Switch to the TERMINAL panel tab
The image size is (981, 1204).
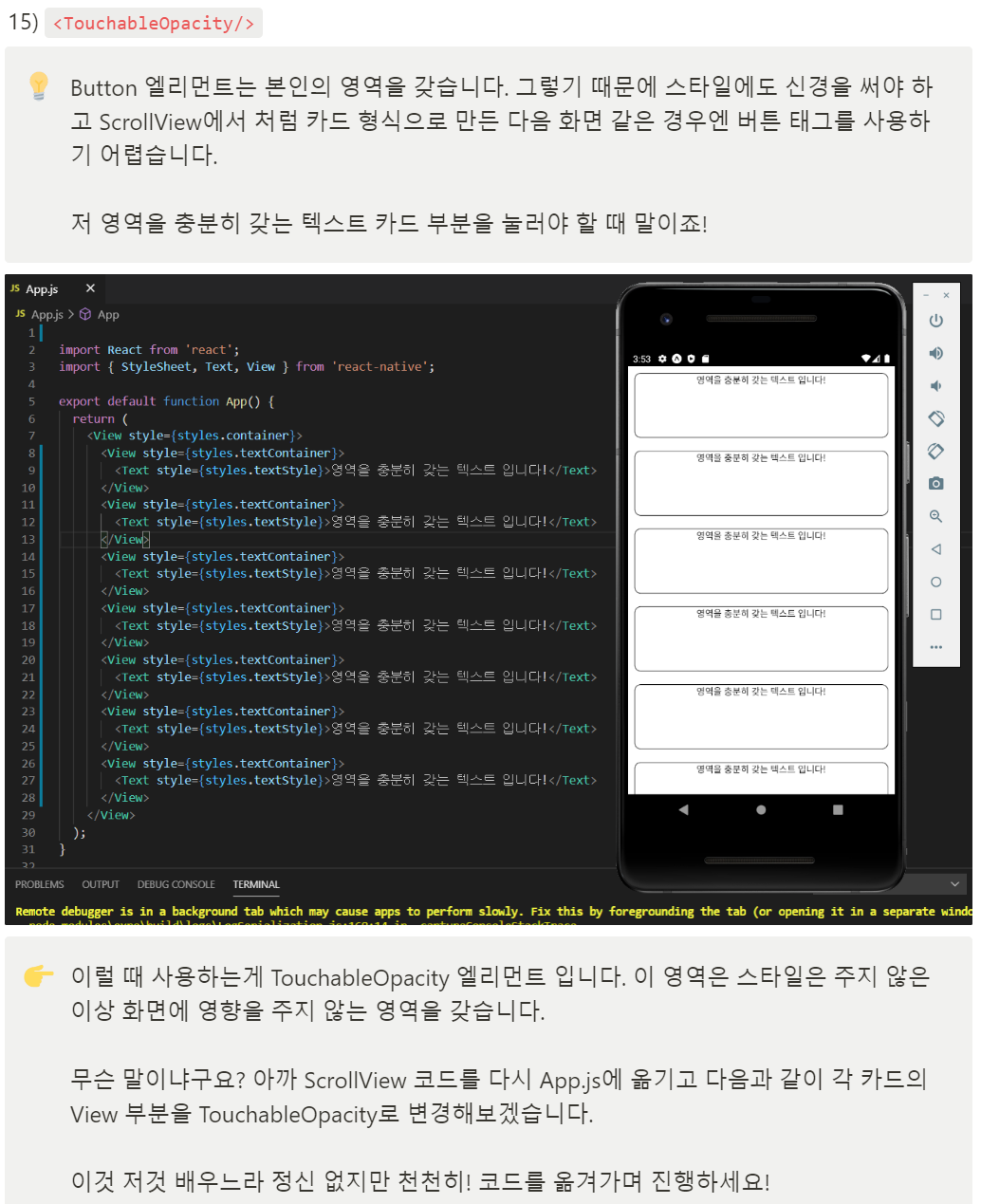(256, 884)
